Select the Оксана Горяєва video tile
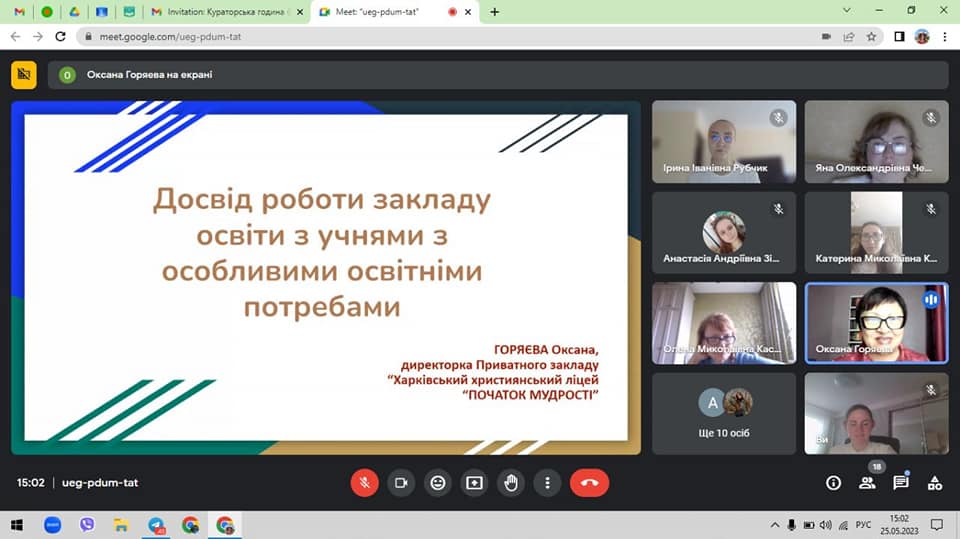 [876, 323]
